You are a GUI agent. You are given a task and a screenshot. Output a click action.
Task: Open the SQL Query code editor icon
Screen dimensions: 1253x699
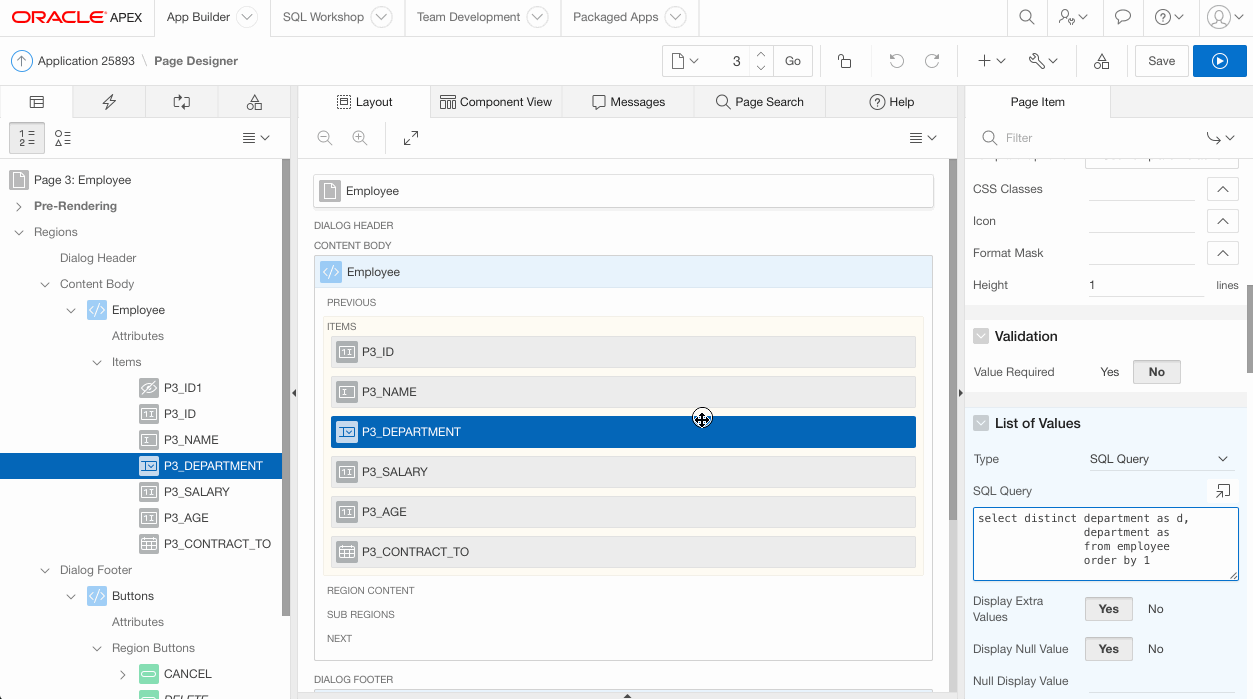[1222, 491]
